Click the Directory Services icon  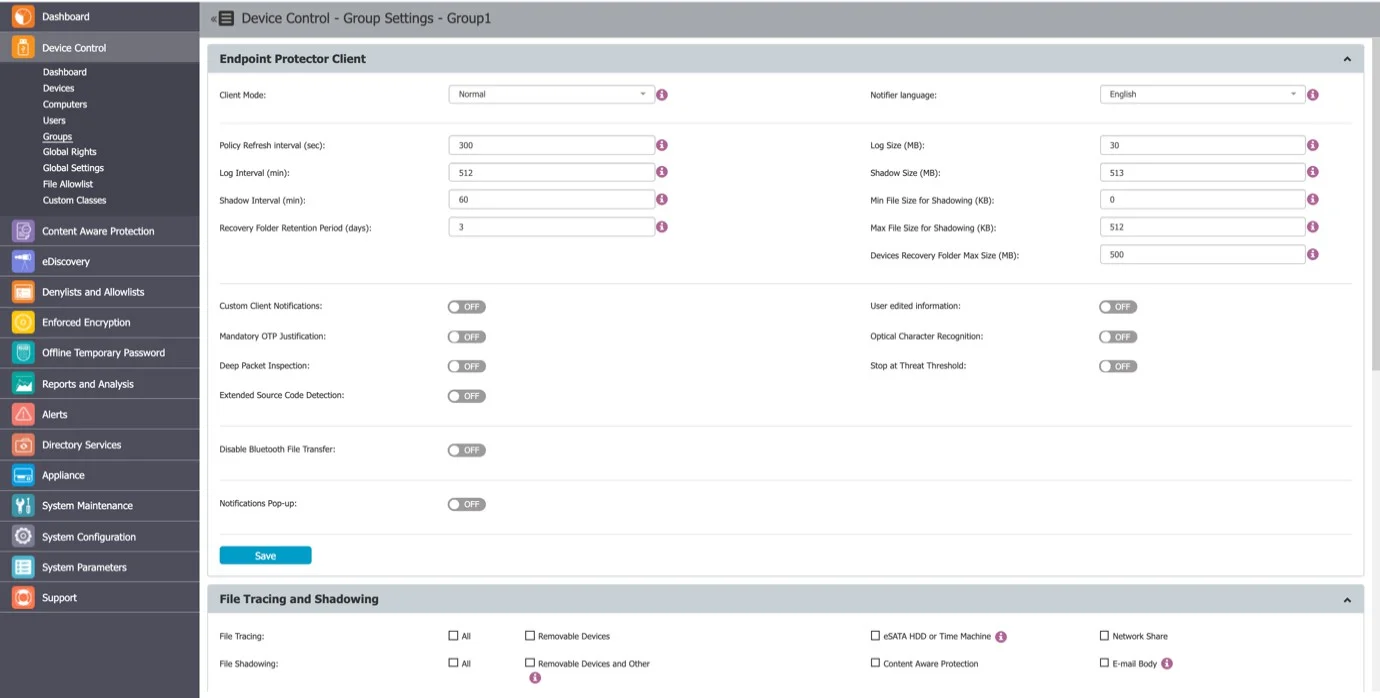(23, 445)
